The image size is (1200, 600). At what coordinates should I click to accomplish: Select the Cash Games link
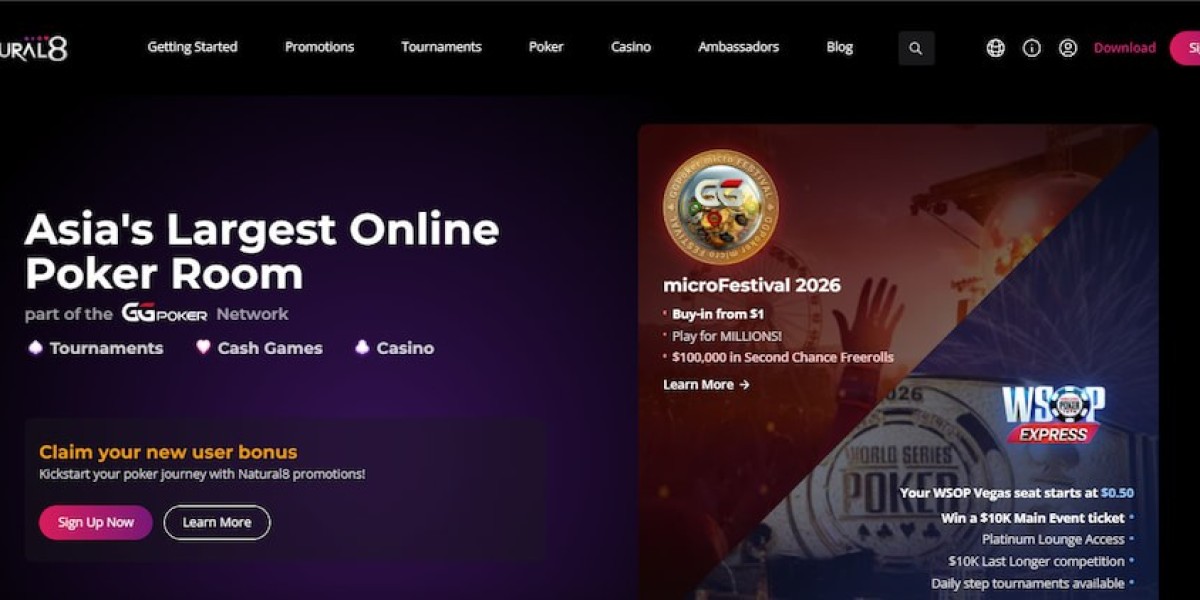pos(259,348)
